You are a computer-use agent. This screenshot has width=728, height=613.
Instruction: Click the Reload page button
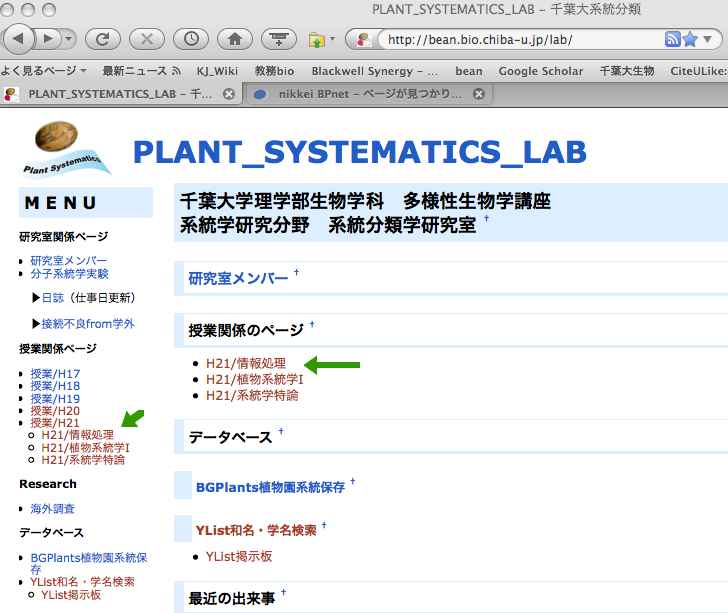[x=102, y=40]
